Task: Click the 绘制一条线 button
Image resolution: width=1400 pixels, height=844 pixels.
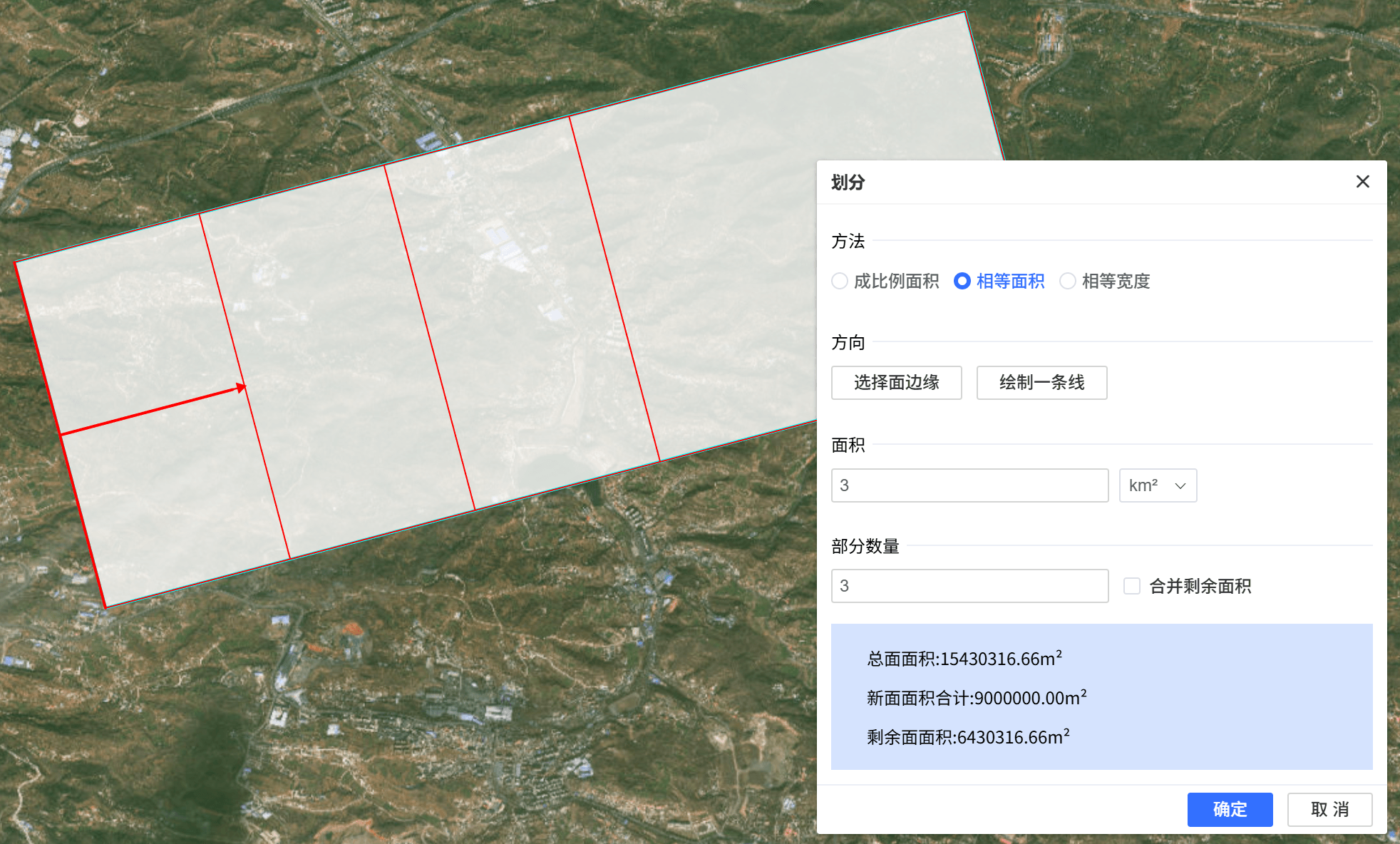Action: 1041,383
